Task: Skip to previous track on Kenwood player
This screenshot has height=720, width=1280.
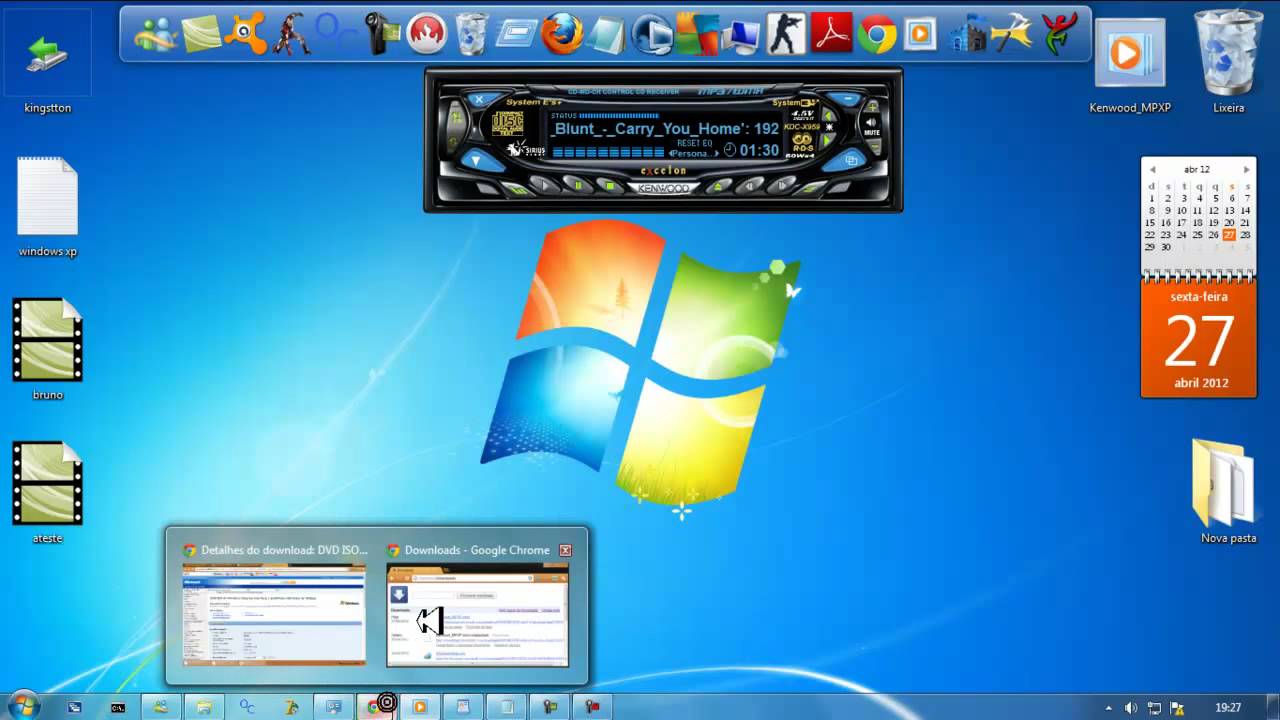Action: (x=749, y=186)
